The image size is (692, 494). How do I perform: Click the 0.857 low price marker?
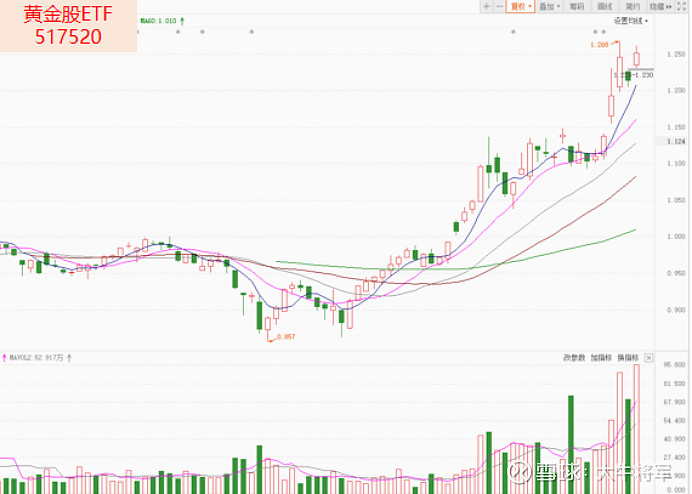(286, 337)
